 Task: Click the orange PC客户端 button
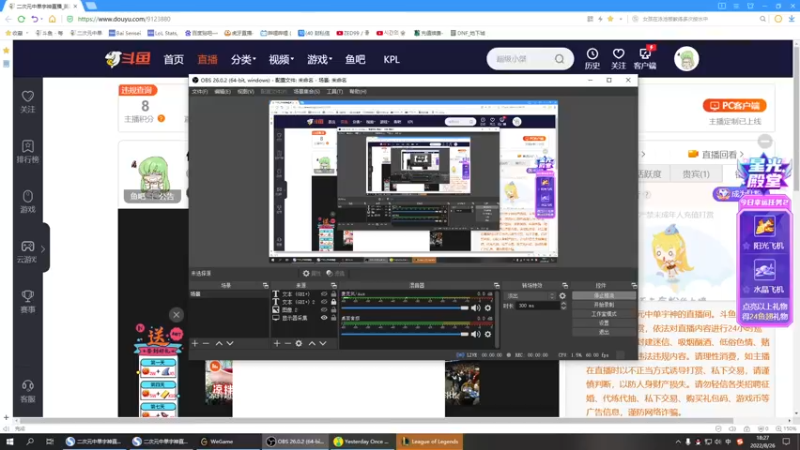735,106
